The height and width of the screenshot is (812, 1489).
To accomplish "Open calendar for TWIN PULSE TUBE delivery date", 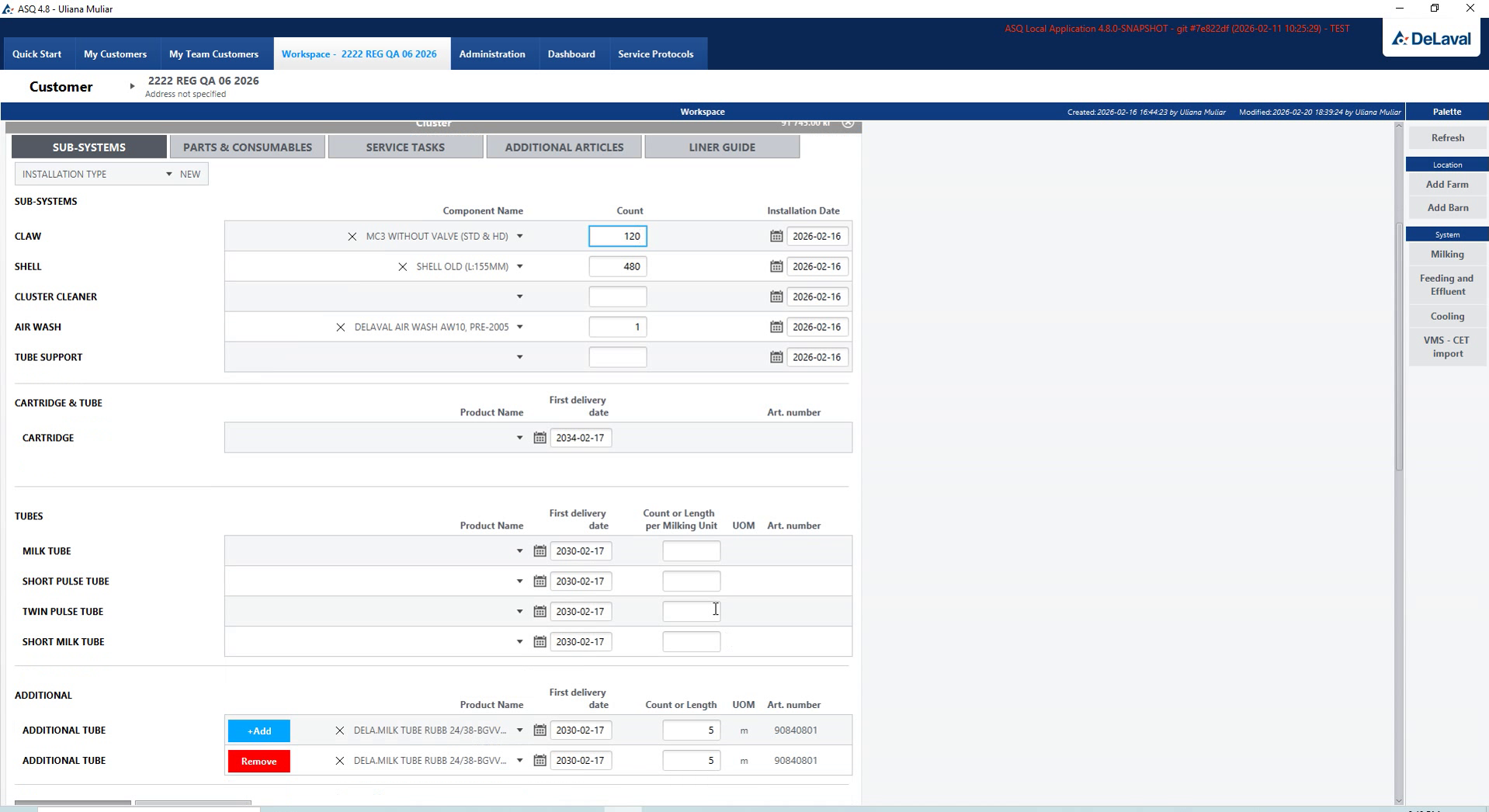I will pos(540,612).
